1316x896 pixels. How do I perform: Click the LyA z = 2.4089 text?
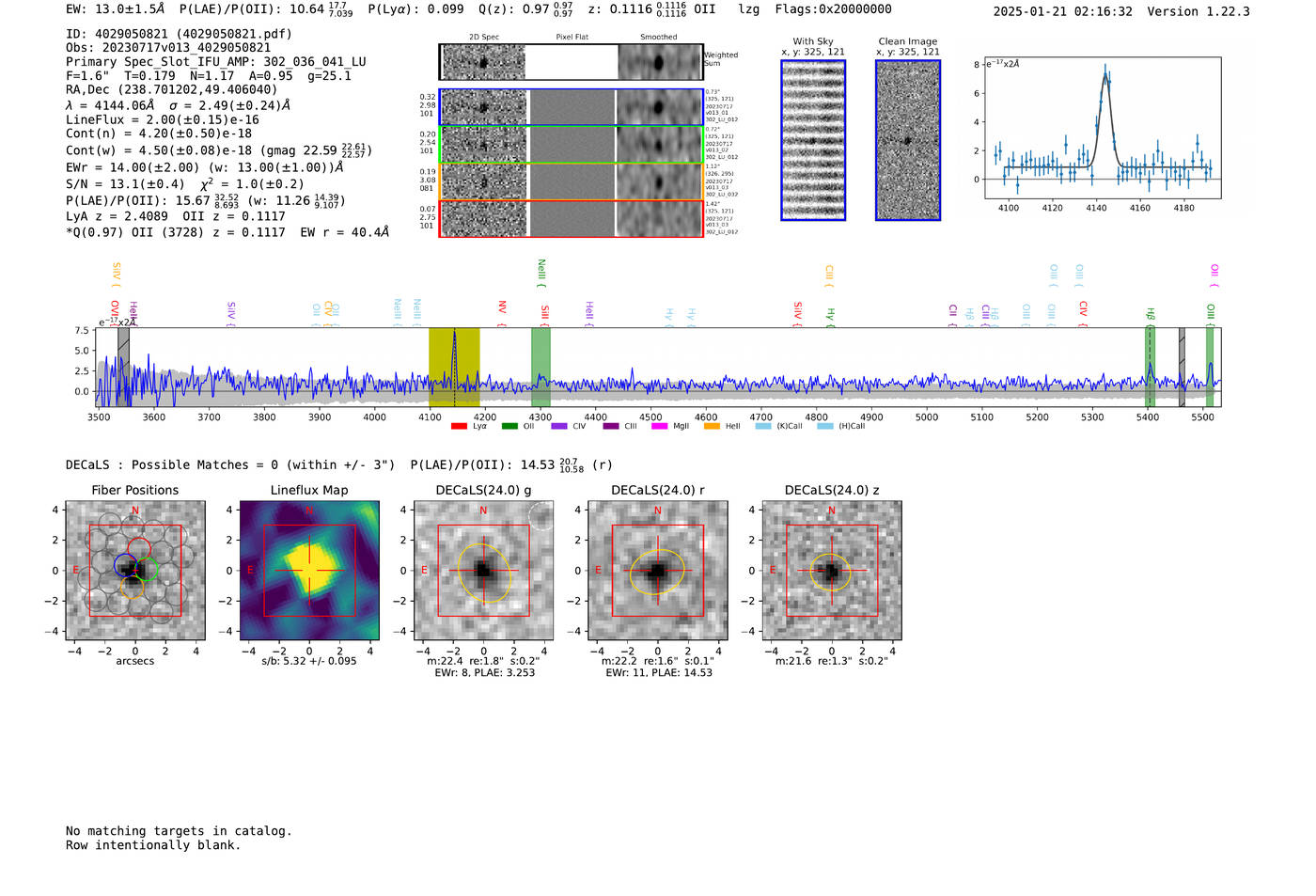point(117,216)
